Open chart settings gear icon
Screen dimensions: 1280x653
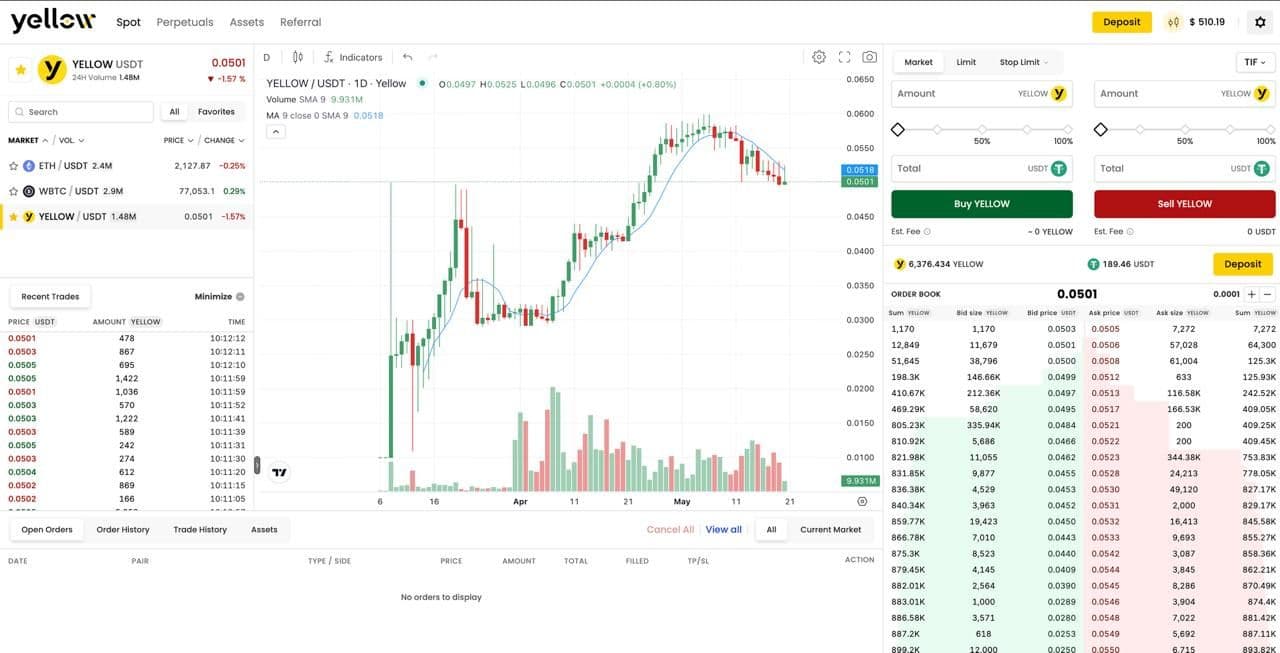click(819, 57)
